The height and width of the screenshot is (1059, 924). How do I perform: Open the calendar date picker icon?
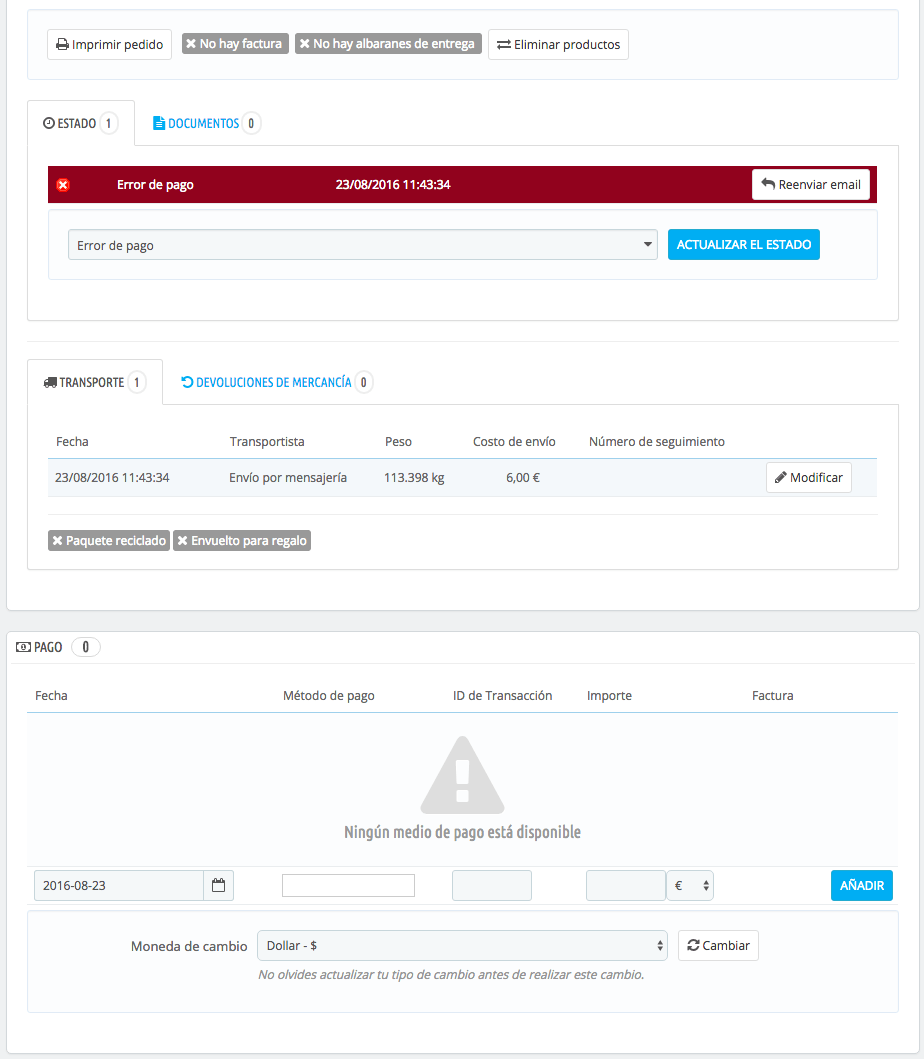tap(218, 885)
